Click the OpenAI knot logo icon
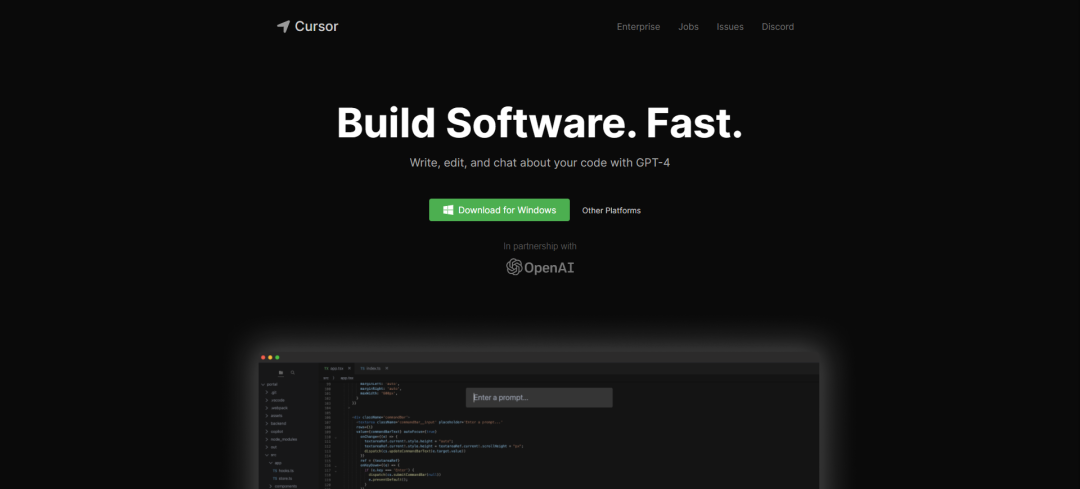Image resolution: width=1080 pixels, height=489 pixels. (514, 267)
